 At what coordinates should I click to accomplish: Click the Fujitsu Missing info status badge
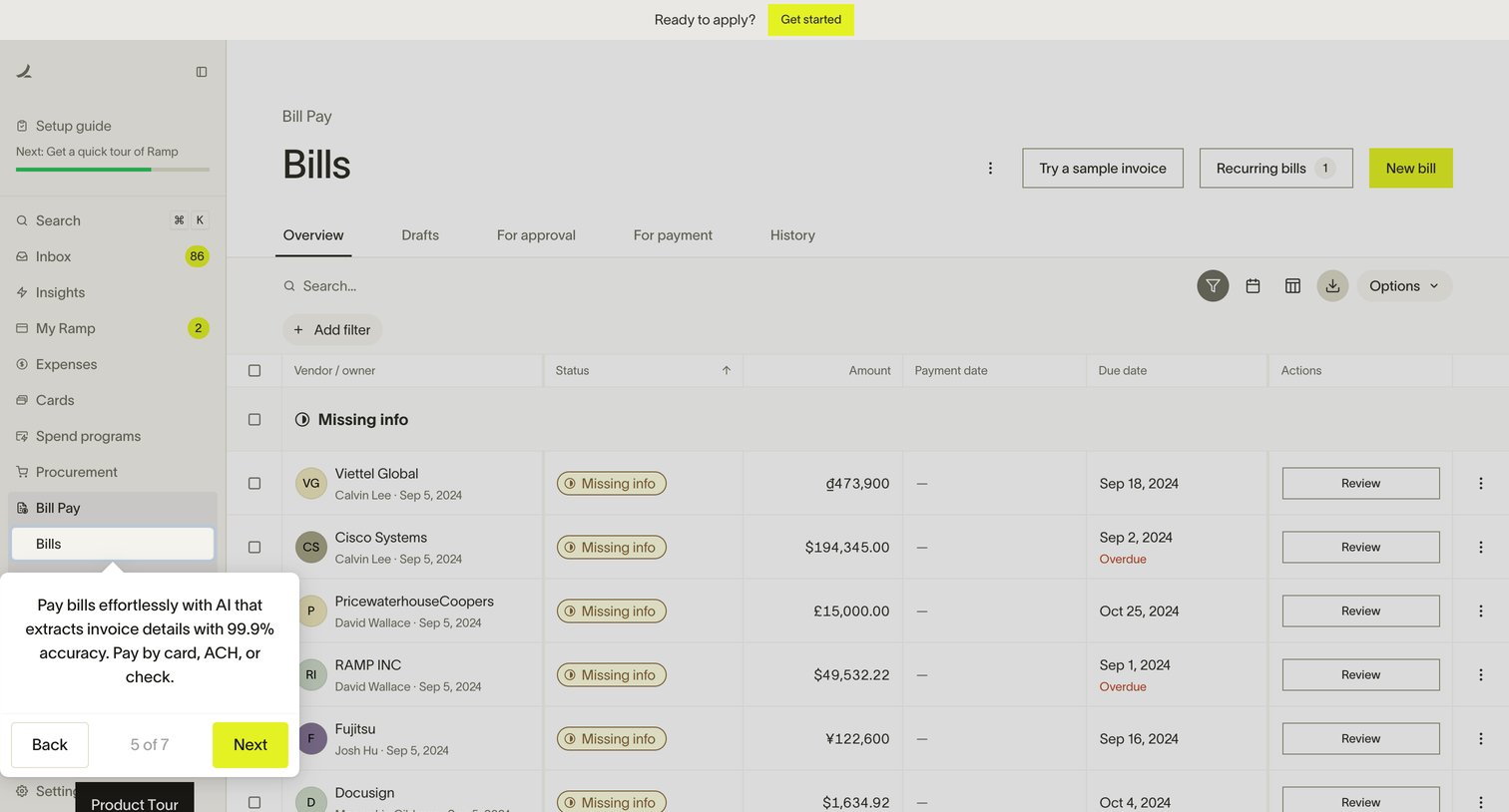pos(611,739)
